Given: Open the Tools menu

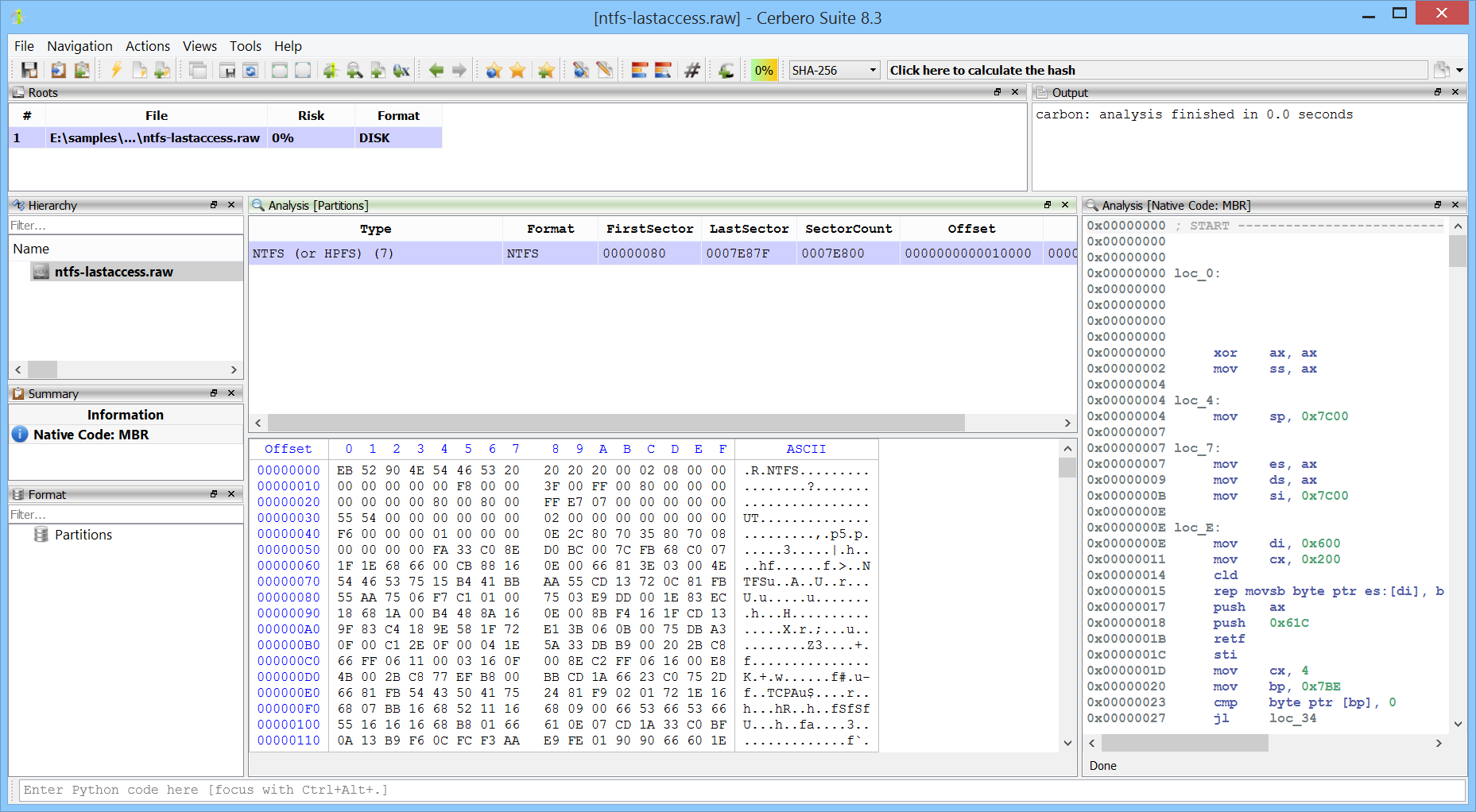Looking at the screenshot, I should (246, 46).
